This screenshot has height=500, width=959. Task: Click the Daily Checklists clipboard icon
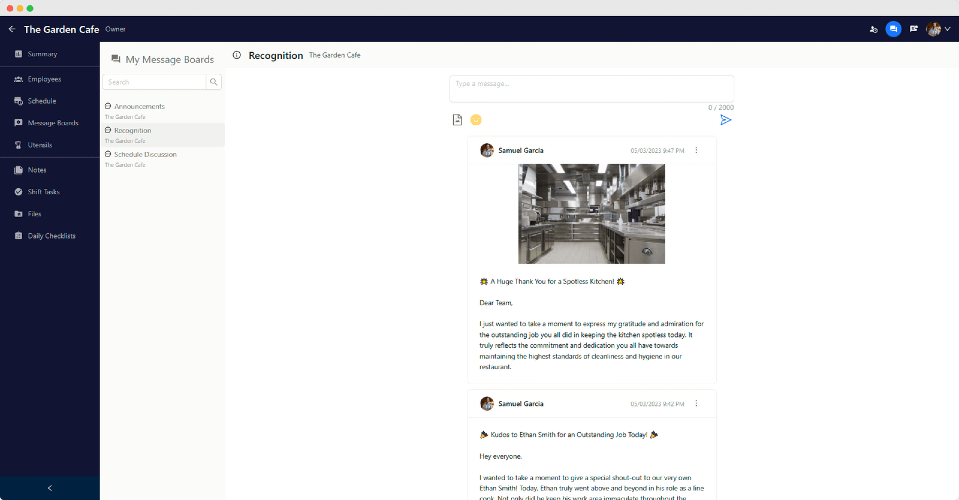coord(18,236)
